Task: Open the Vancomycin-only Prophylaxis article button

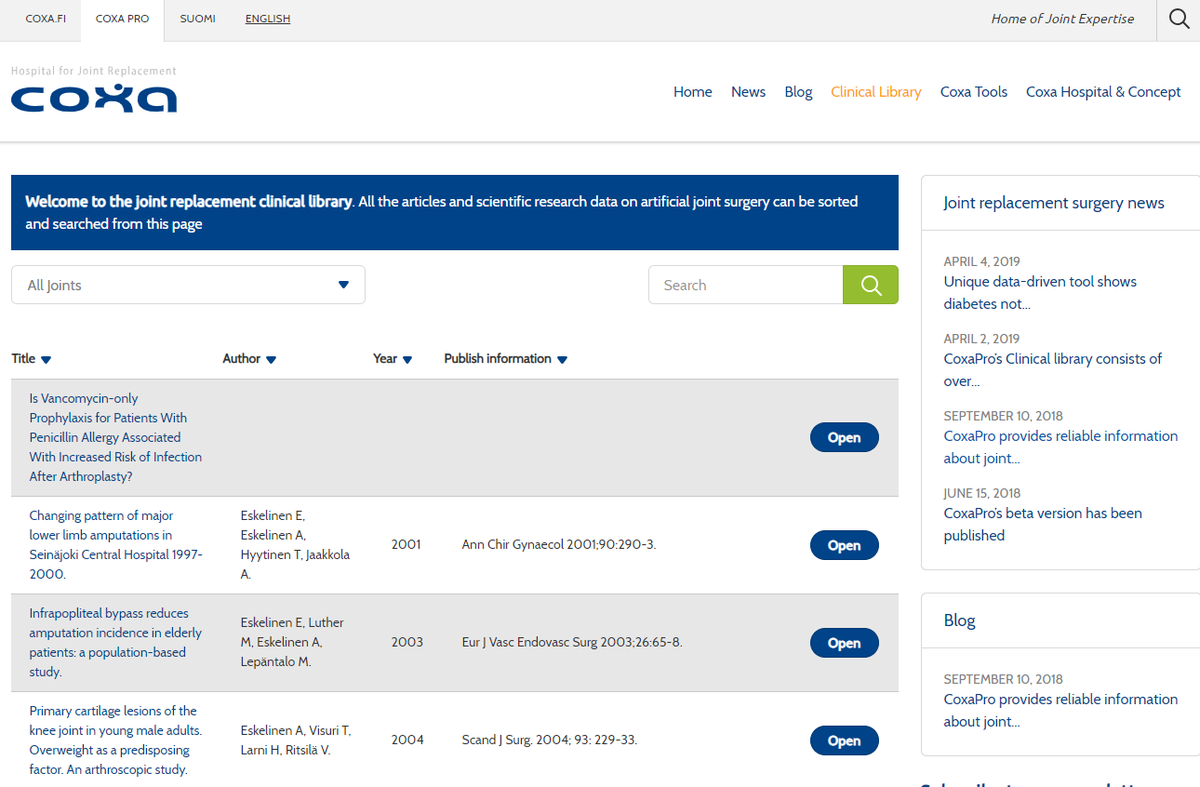Action: [844, 437]
